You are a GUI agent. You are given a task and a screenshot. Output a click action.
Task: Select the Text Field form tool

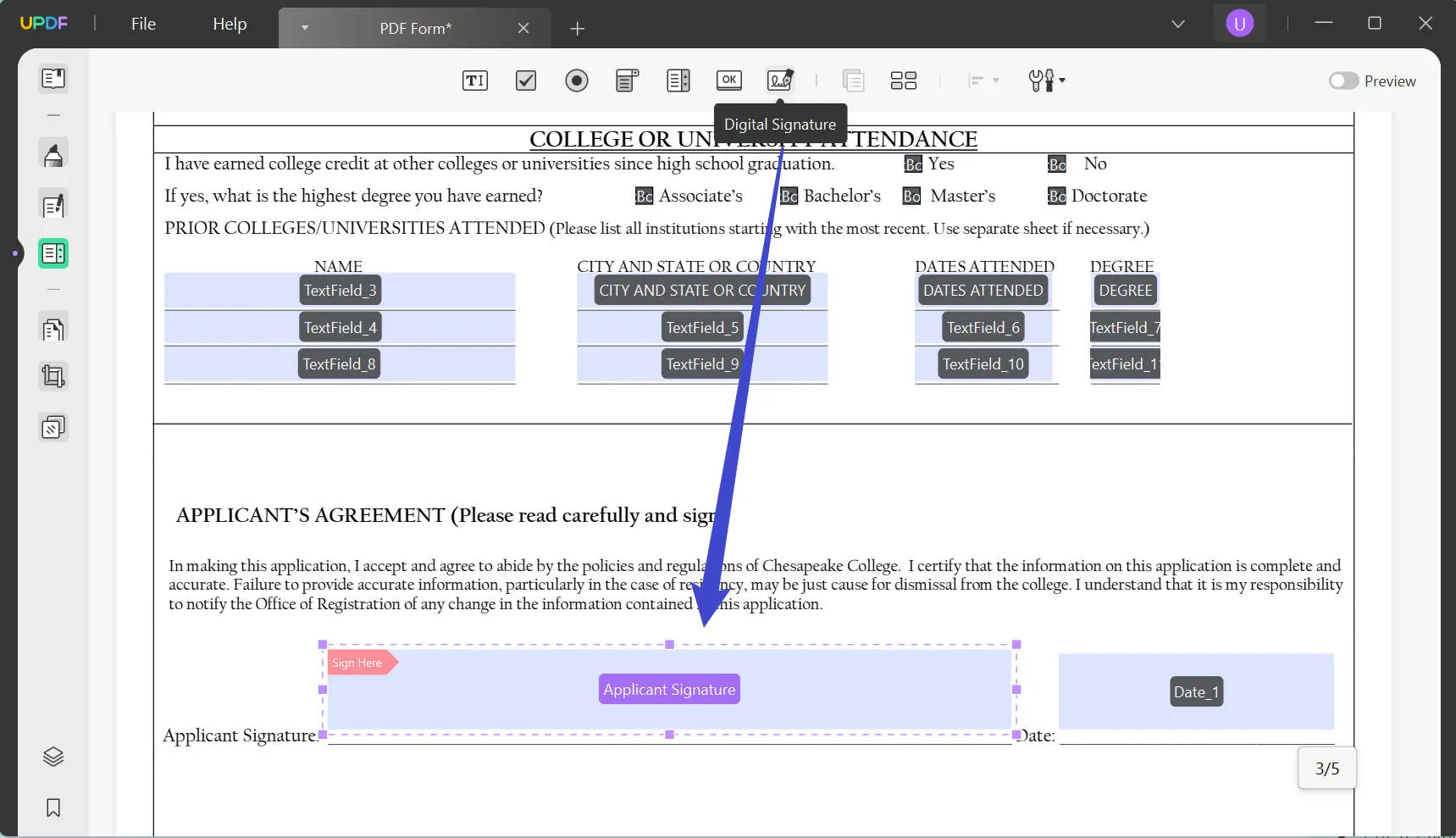475,80
